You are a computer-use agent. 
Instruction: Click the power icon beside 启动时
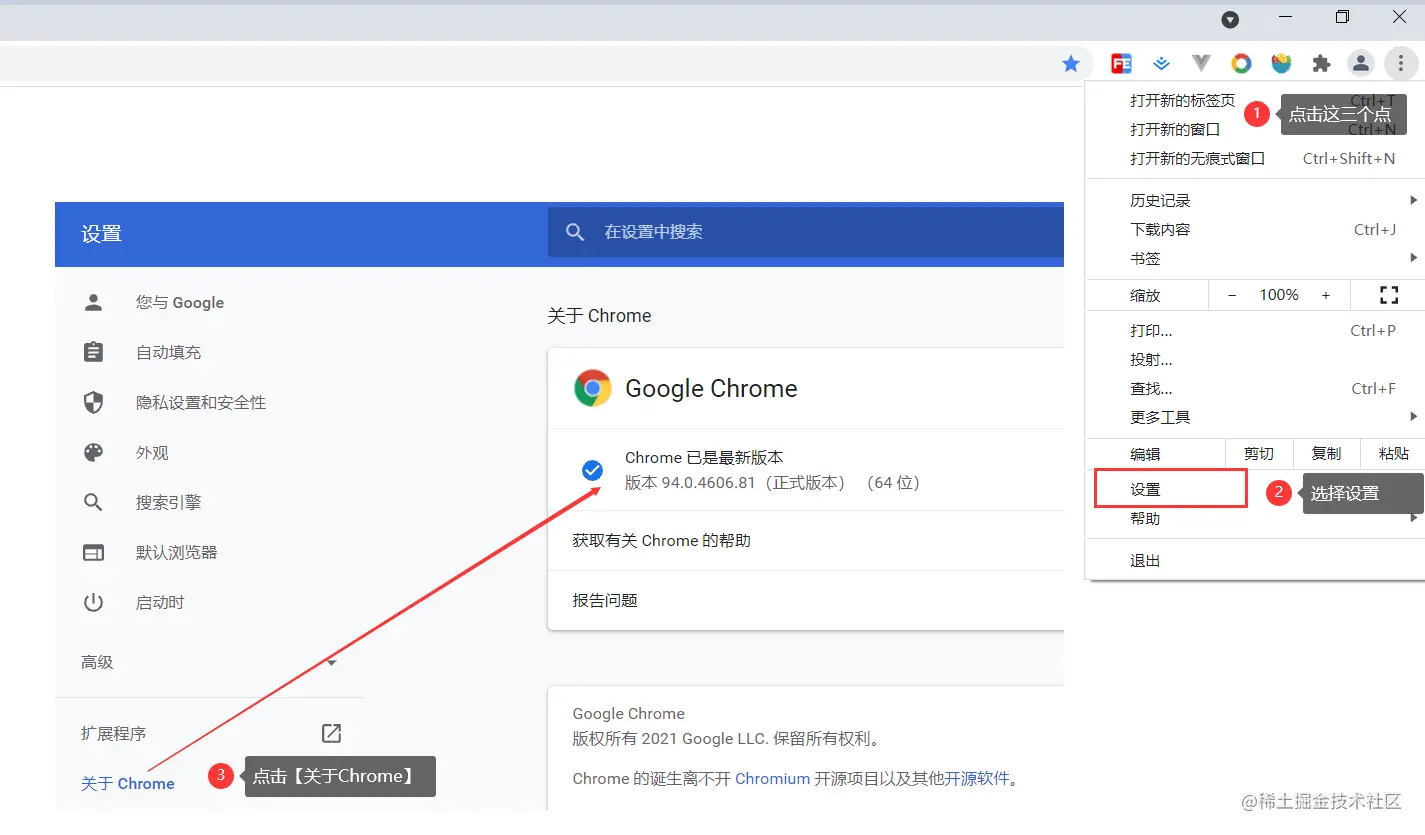(93, 602)
